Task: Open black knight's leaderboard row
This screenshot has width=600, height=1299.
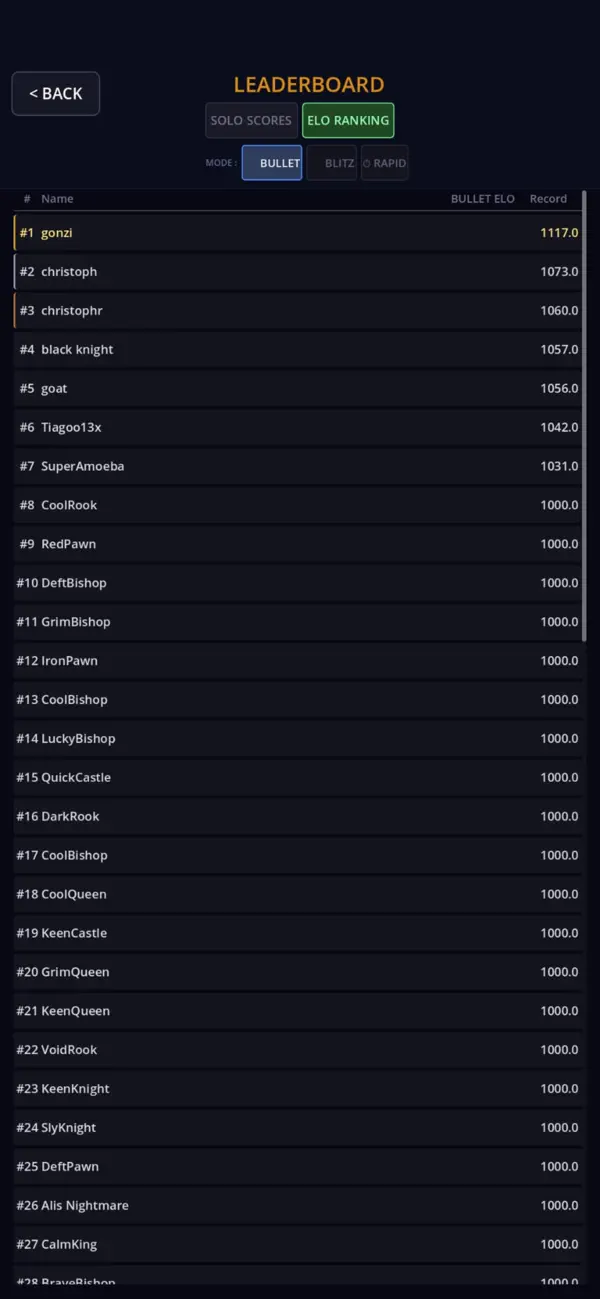Action: (x=298, y=349)
